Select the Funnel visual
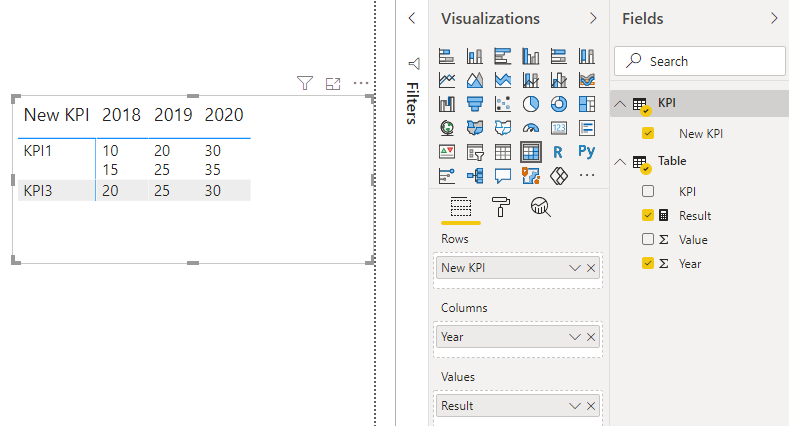The height and width of the screenshot is (426, 789). [475, 104]
